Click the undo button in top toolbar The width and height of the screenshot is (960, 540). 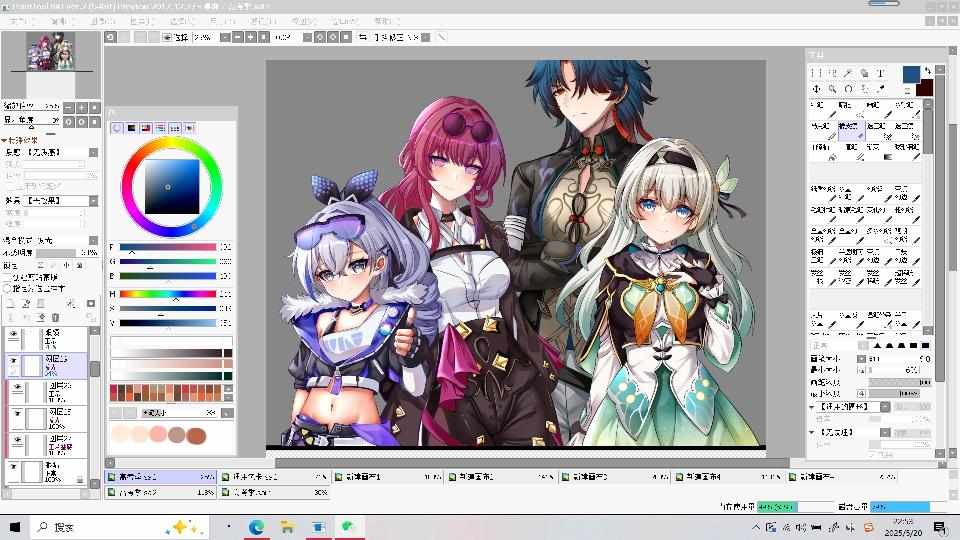[x=110, y=37]
